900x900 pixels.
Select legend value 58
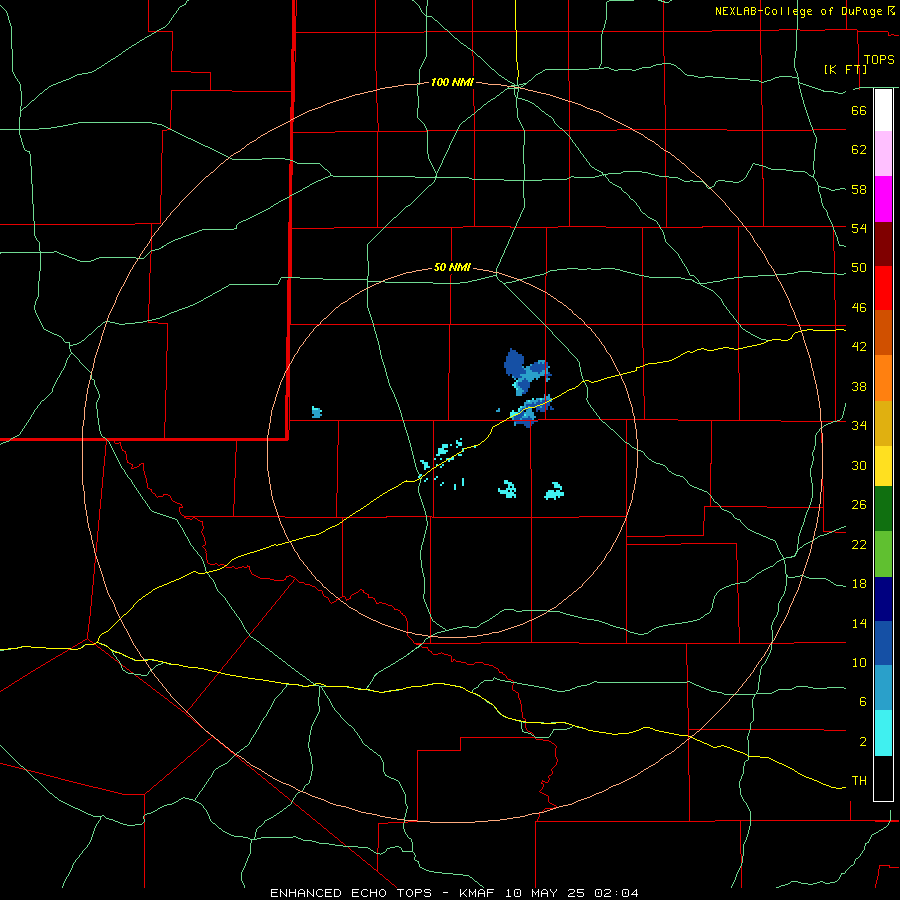(859, 189)
